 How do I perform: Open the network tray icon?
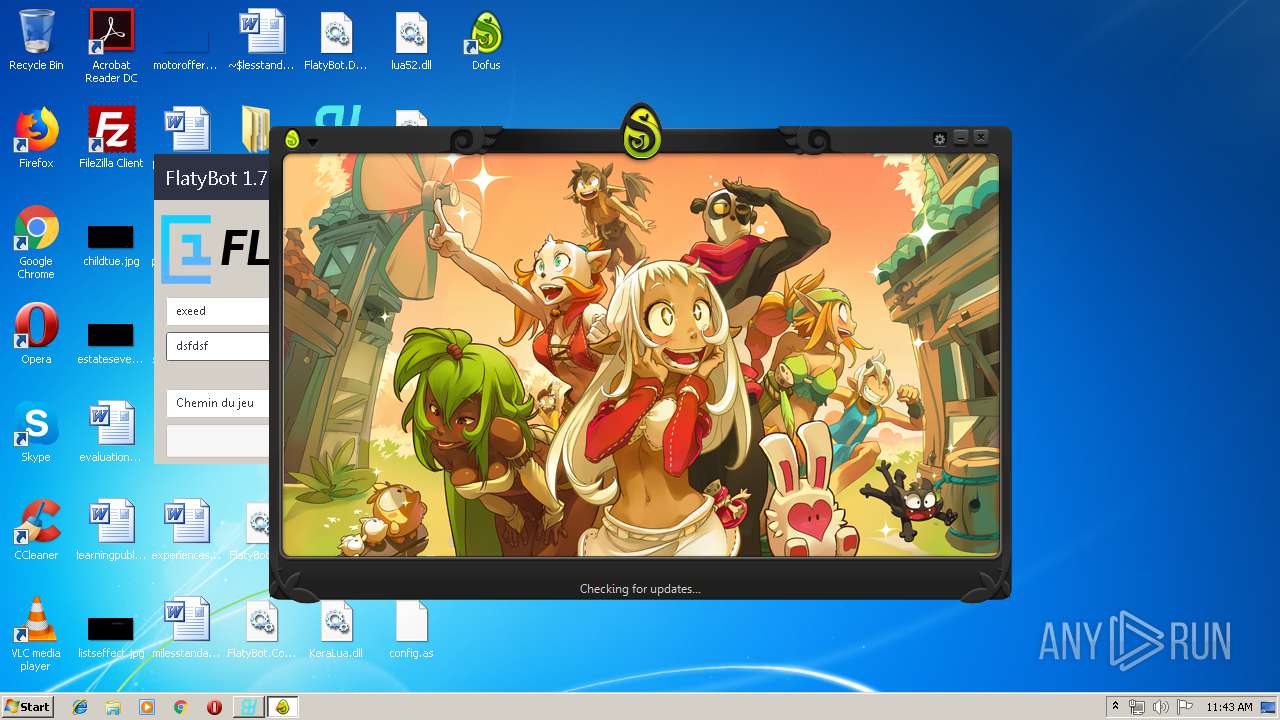1137,707
